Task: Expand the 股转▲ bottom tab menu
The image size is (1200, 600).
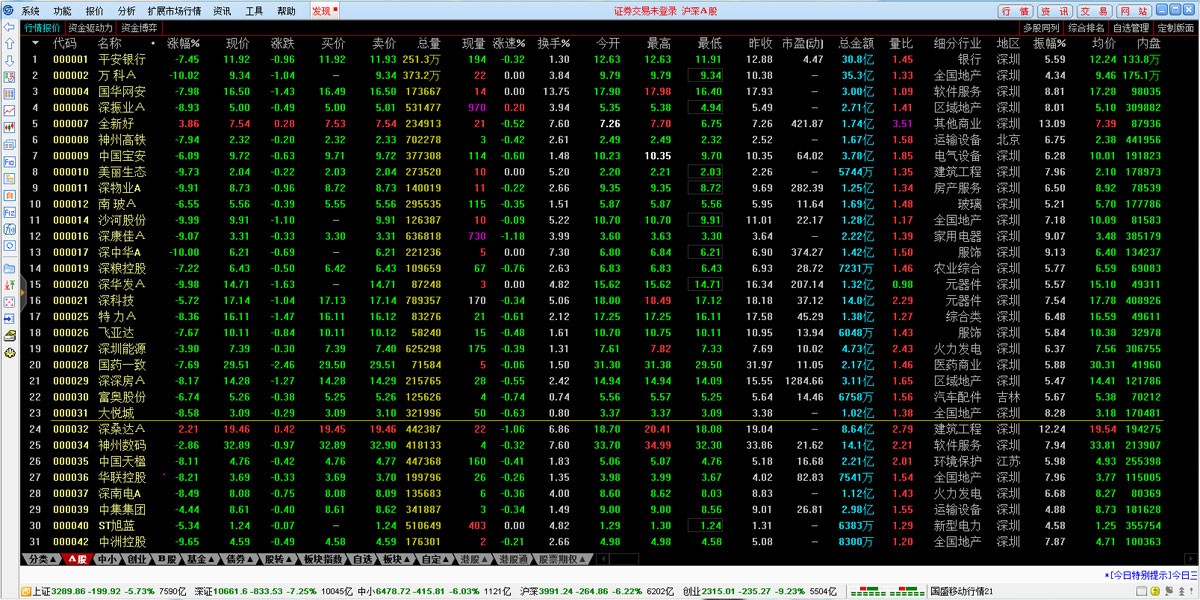Action: pos(279,559)
